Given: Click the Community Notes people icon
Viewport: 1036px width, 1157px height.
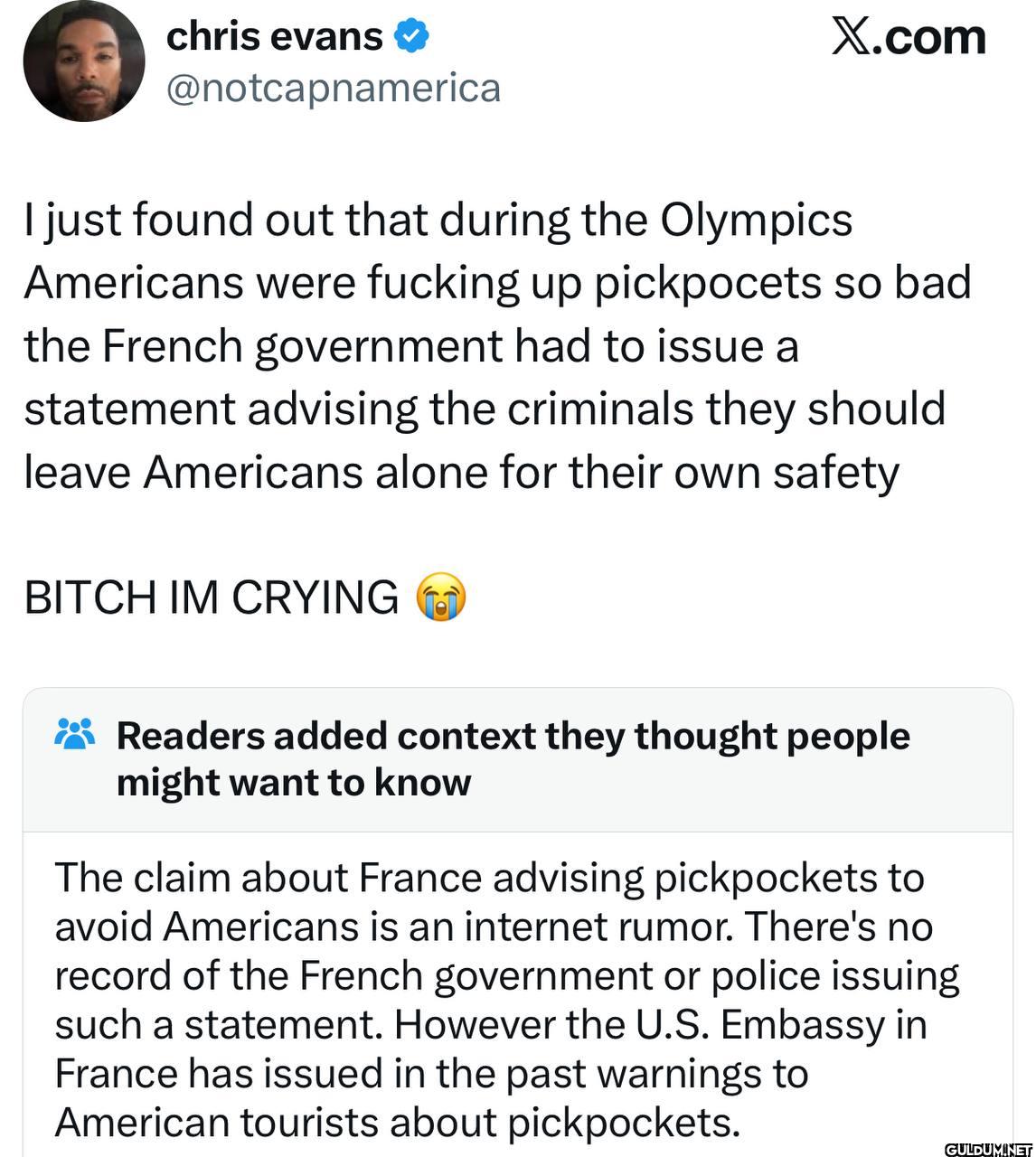Looking at the screenshot, I should tap(74, 734).
